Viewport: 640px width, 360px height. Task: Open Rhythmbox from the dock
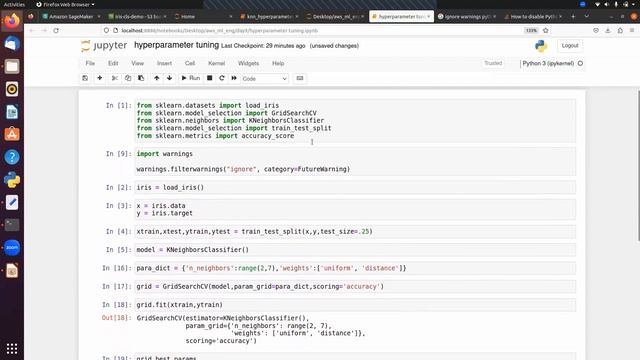tap(12, 89)
